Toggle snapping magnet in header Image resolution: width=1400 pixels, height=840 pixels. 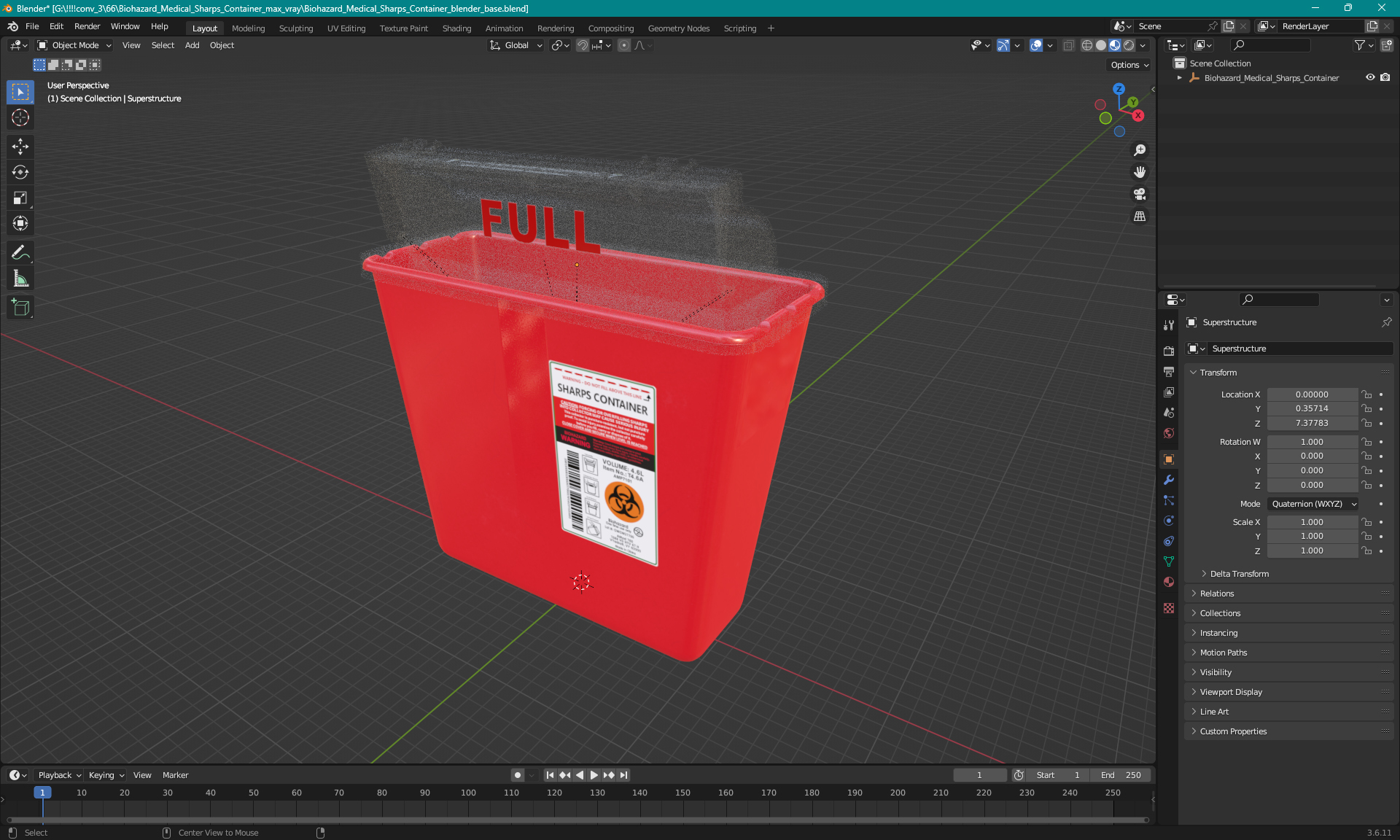583,45
